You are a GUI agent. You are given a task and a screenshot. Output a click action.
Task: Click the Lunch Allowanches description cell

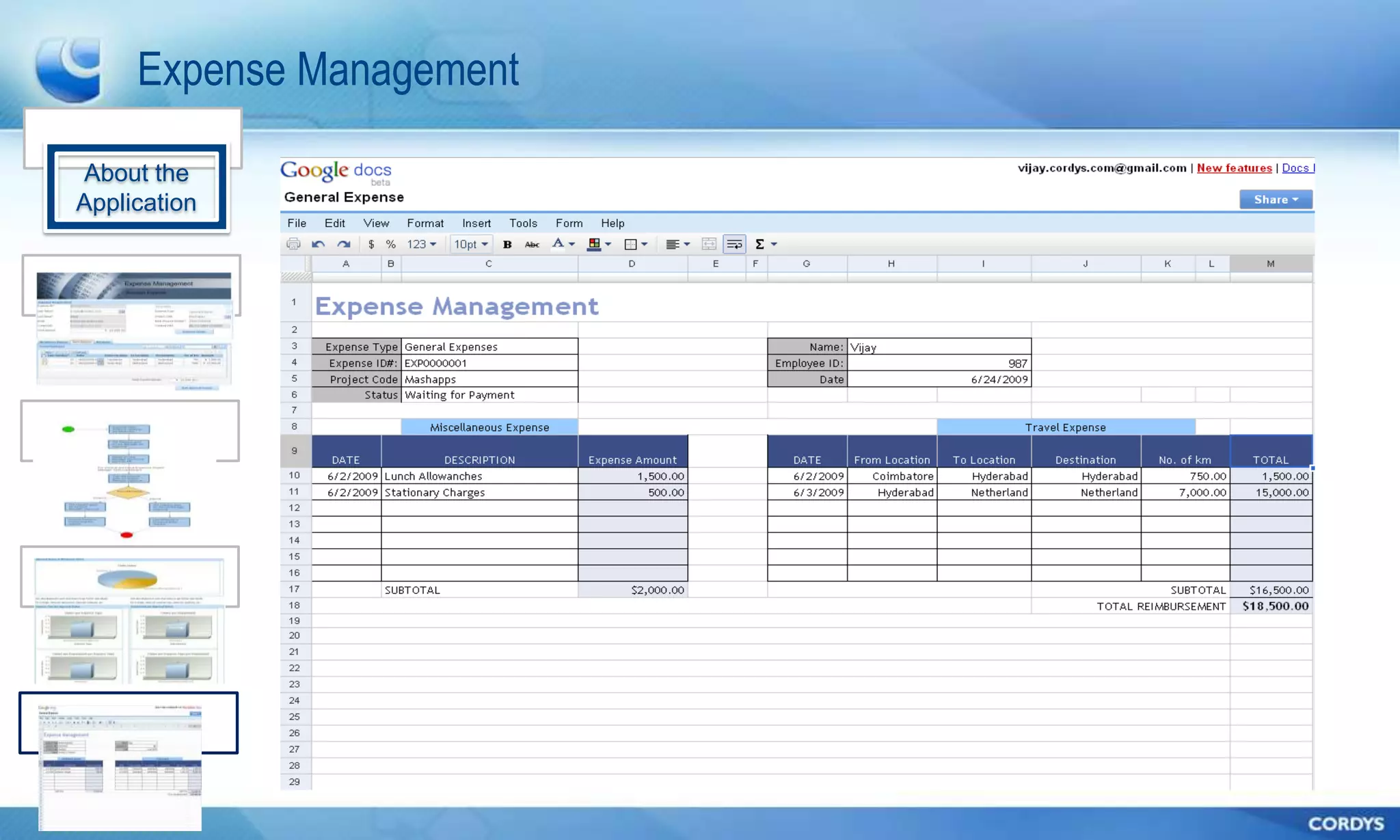(479, 476)
